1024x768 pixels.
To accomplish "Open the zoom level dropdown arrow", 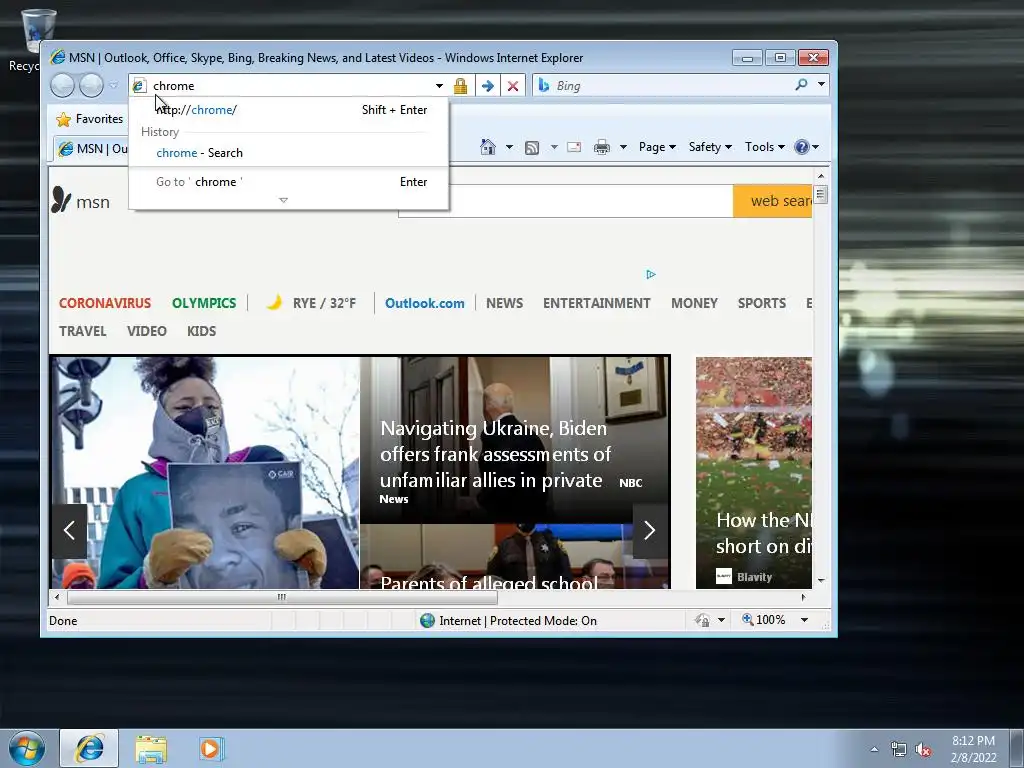I will coord(805,620).
